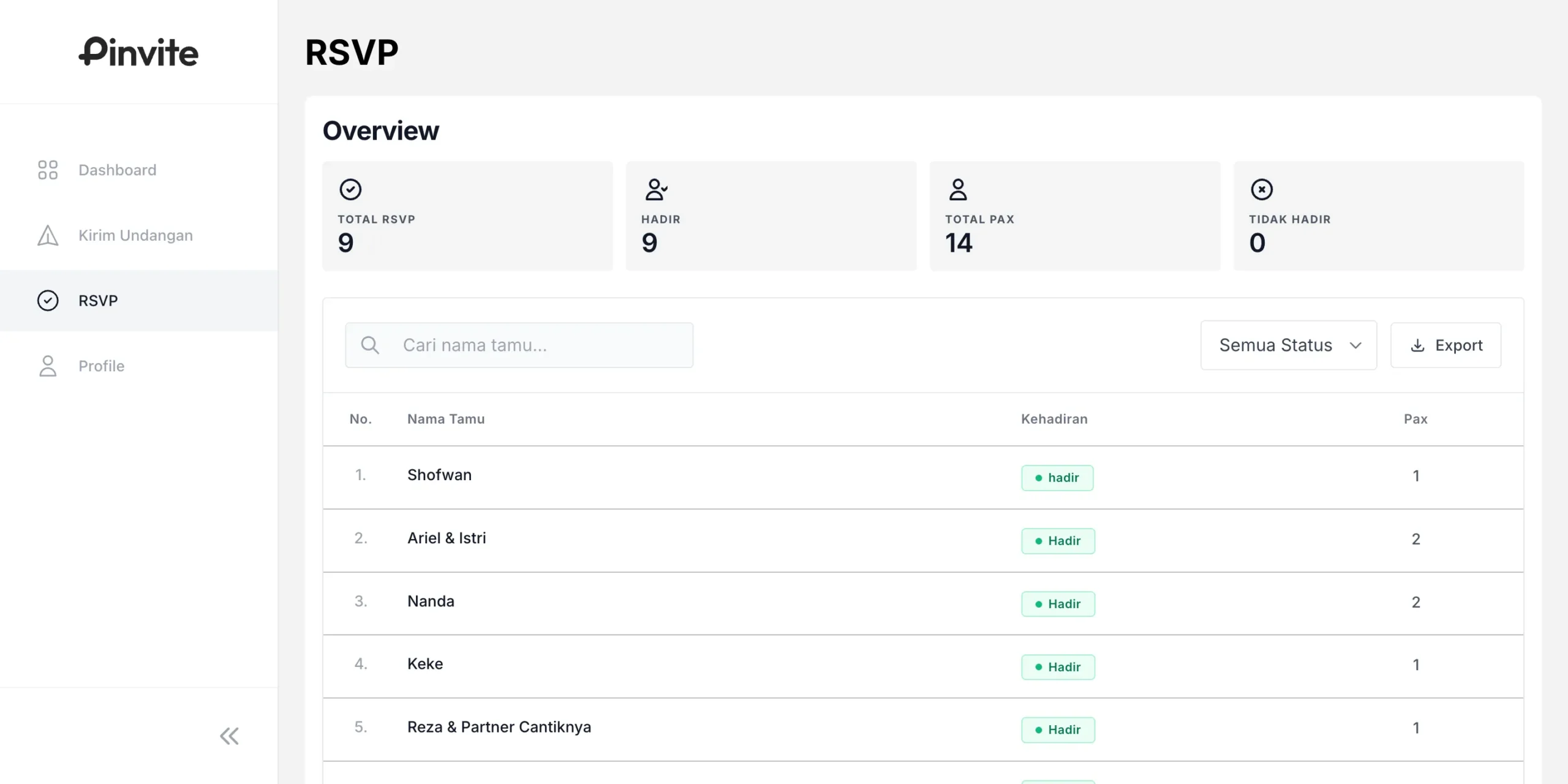Click the Hadir user-check icon
This screenshot has height=784, width=1568.
pos(656,189)
